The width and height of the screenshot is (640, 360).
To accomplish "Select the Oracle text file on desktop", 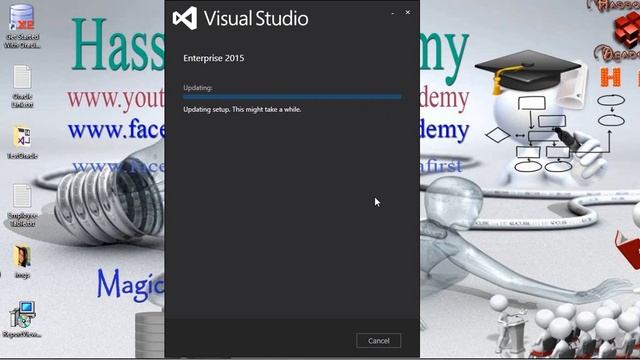I will (22, 87).
